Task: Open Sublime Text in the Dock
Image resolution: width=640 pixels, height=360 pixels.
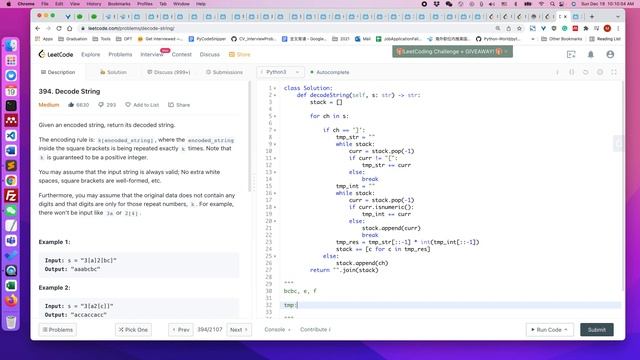Action: [x=11, y=166]
